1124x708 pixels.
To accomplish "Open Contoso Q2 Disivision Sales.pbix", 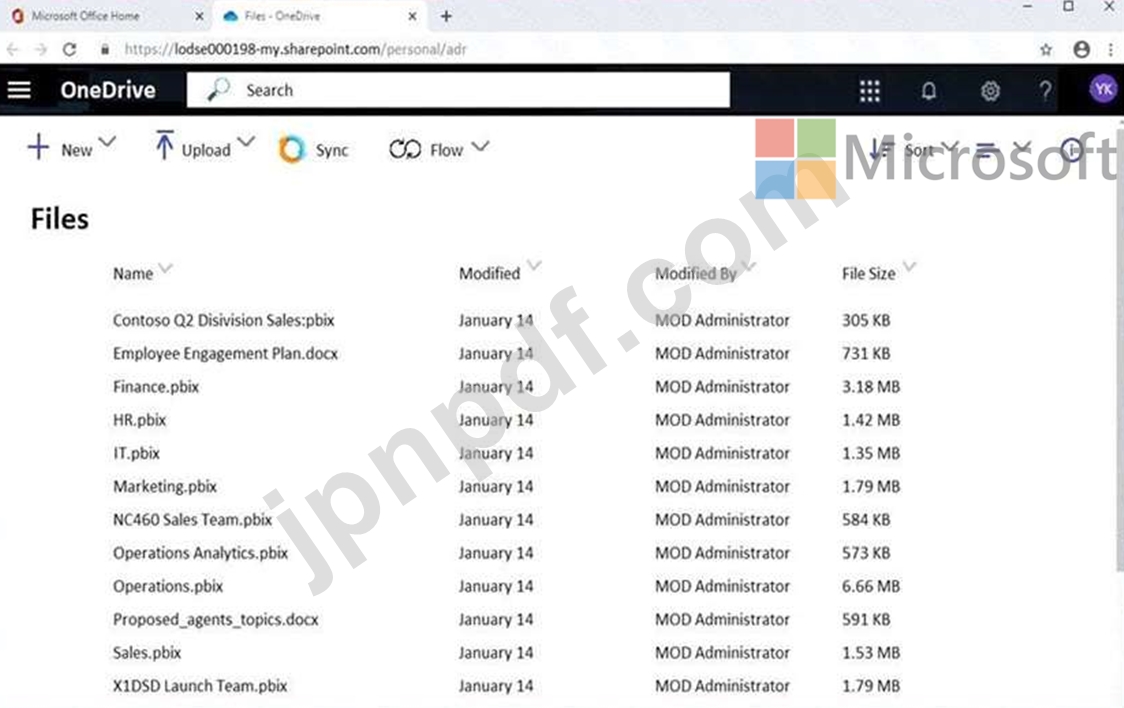I will (x=224, y=320).
